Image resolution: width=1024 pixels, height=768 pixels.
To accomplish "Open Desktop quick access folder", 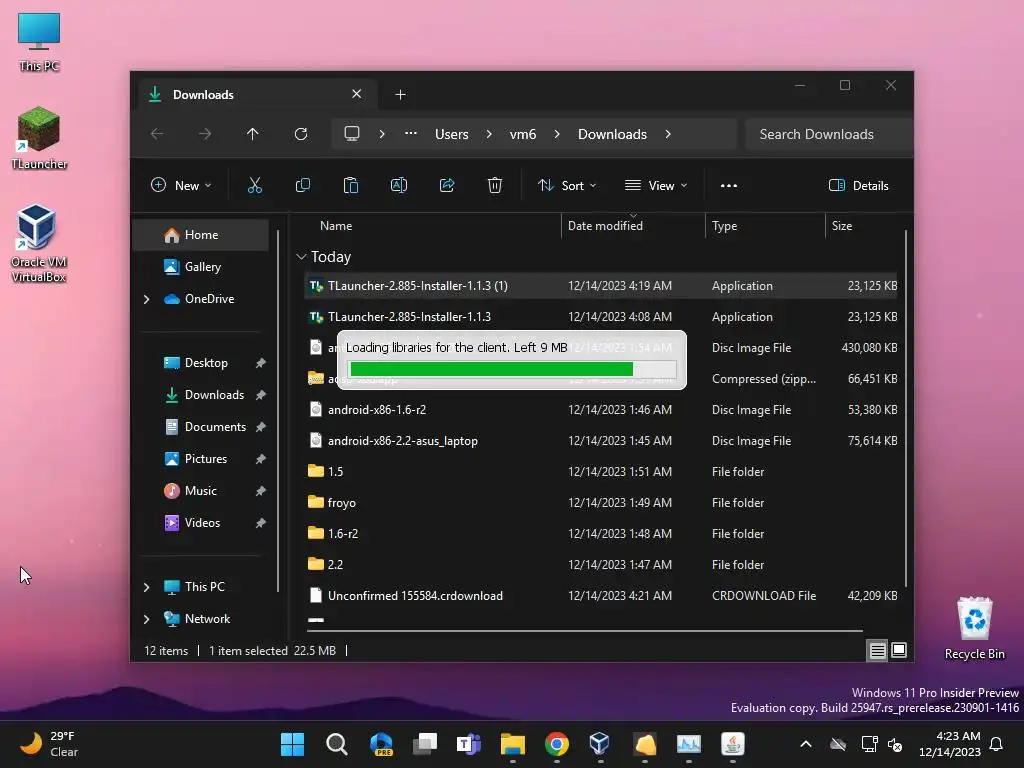I will (206, 363).
